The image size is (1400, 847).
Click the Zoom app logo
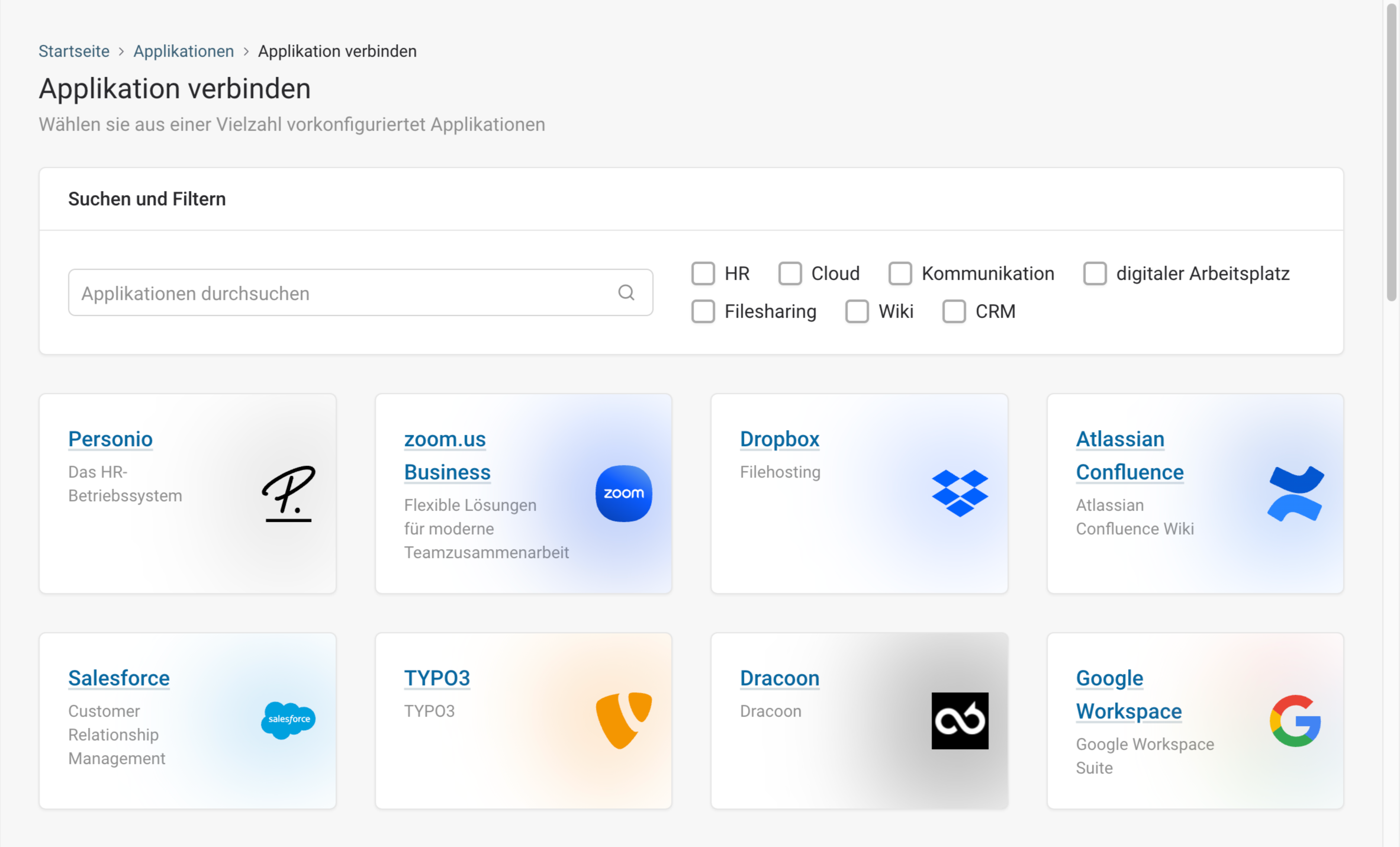(x=623, y=493)
